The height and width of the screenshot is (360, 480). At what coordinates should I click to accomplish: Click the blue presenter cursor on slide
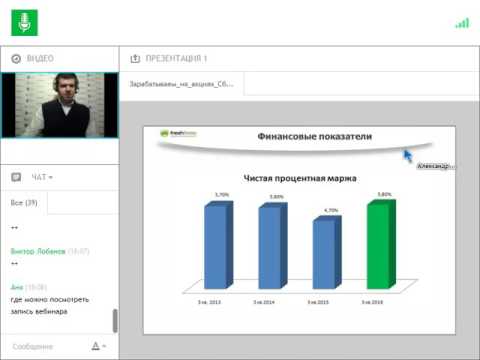(x=408, y=156)
